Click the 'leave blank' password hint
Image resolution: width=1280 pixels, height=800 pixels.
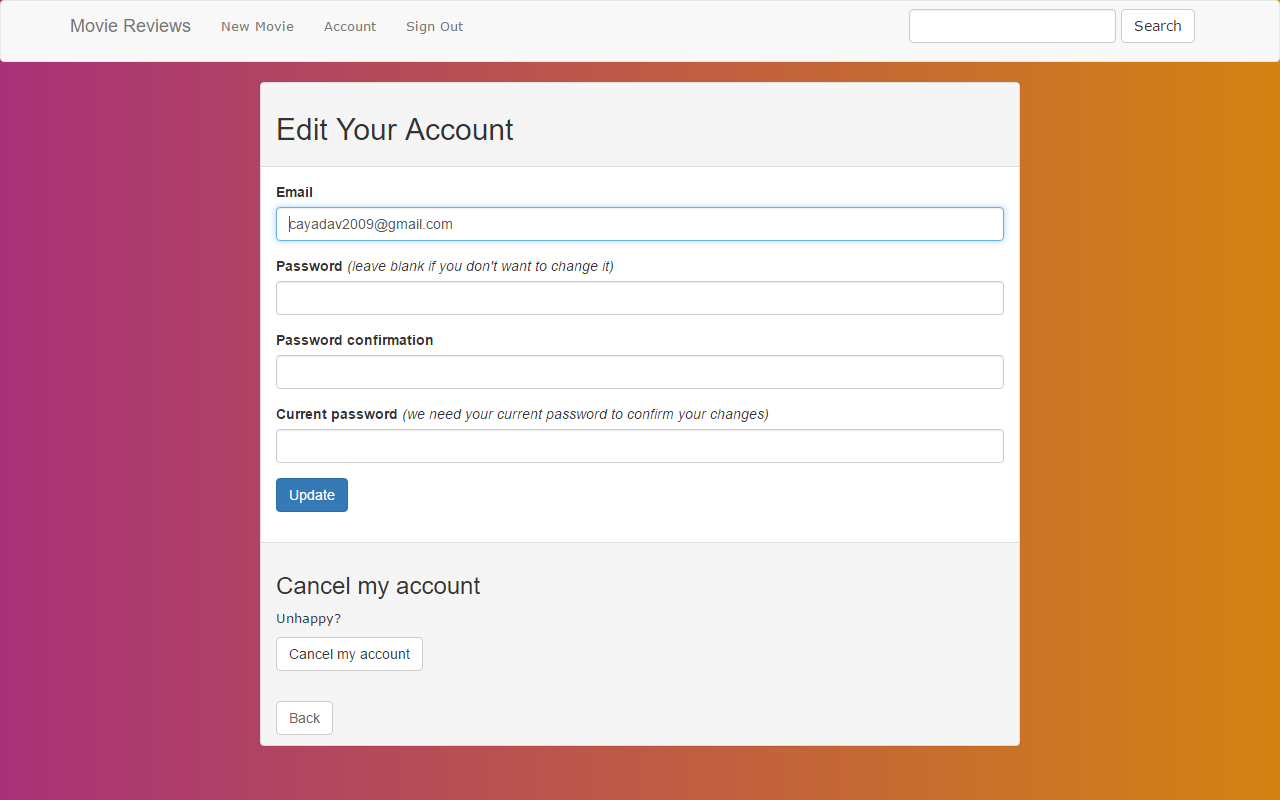click(x=481, y=266)
